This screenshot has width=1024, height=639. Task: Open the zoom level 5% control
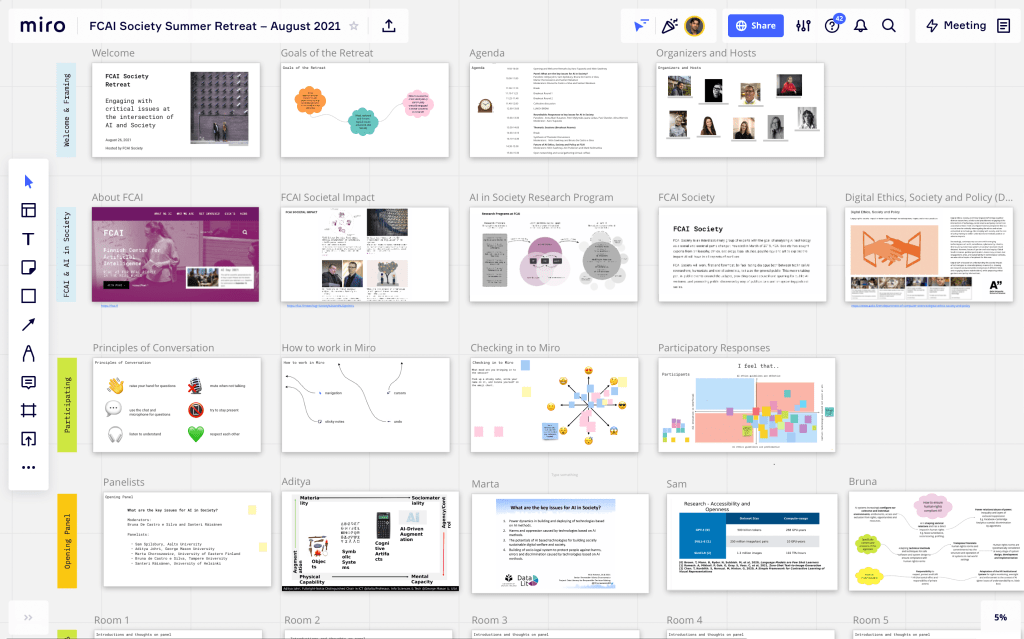point(1000,617)
